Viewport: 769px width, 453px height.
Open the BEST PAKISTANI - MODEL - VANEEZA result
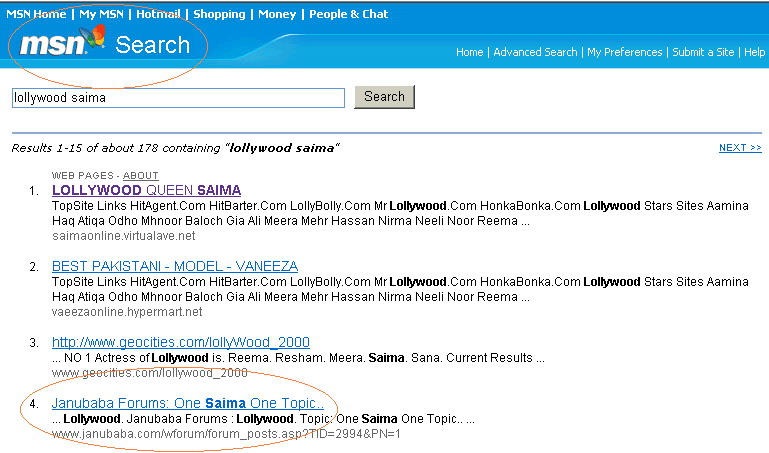coord(175,266)
